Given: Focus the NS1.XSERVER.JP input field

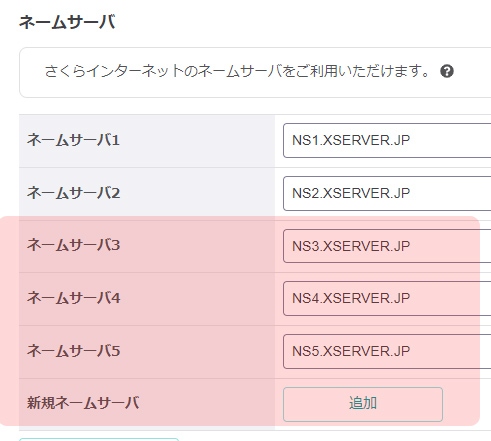Looking at the screenshot, I should (x=387, y=140).
